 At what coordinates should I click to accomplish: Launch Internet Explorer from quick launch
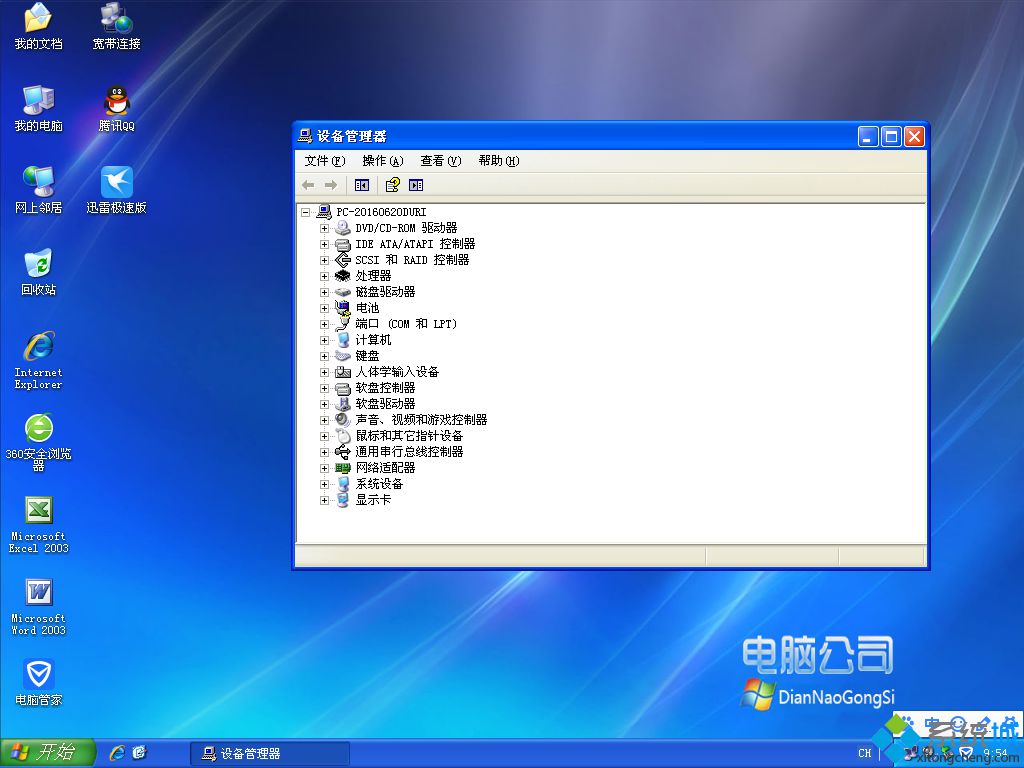click(118, 753)
